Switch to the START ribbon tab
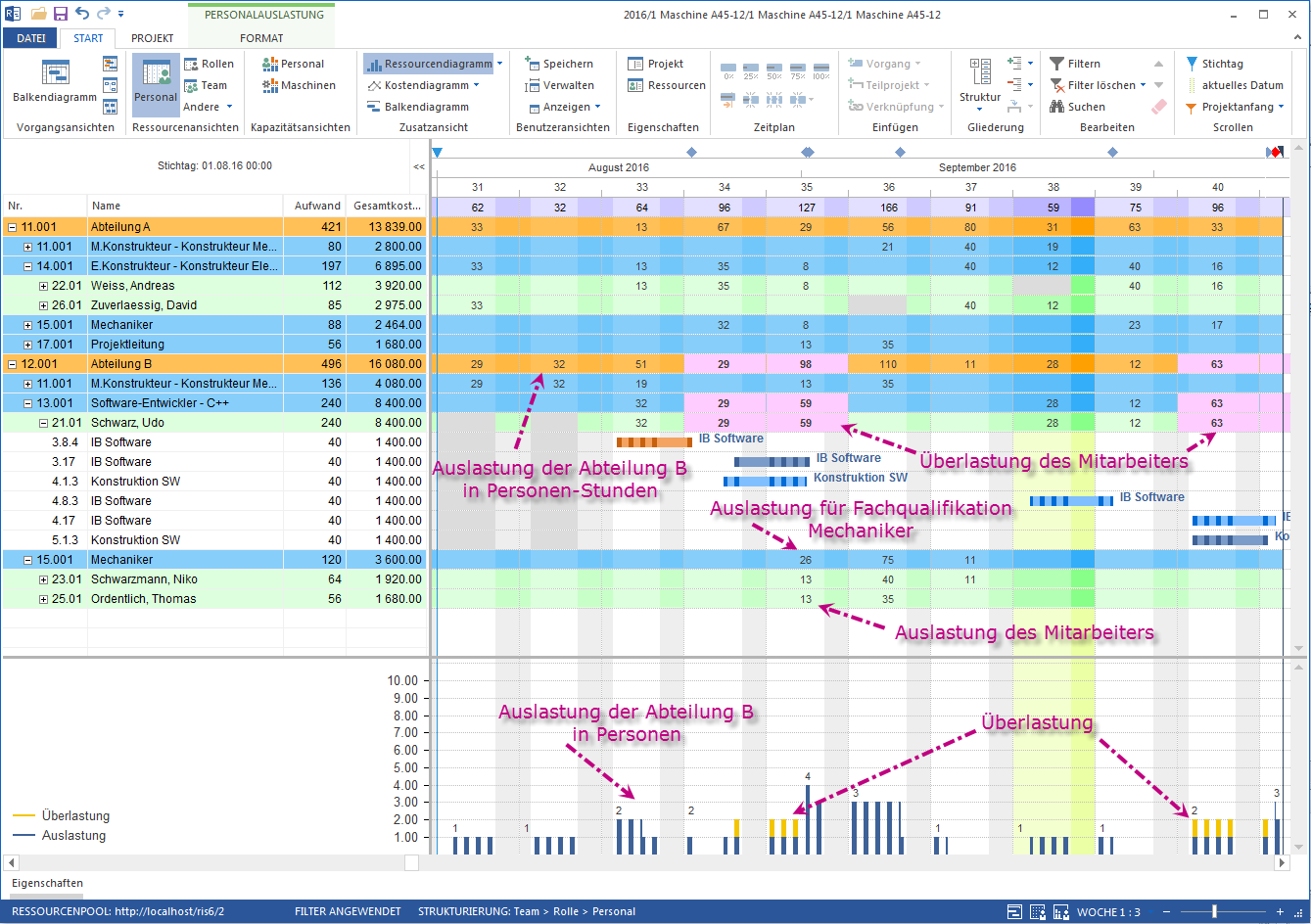The width and height of the screenshot is (1311, 924). click(x=88, y=38)
